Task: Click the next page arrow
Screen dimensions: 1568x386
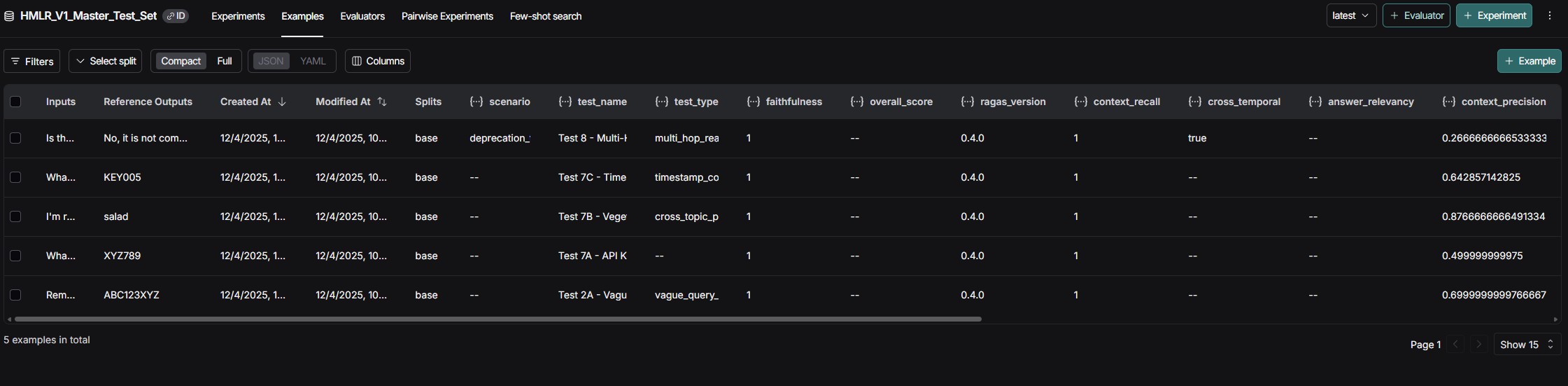Action: [1478, 344]
